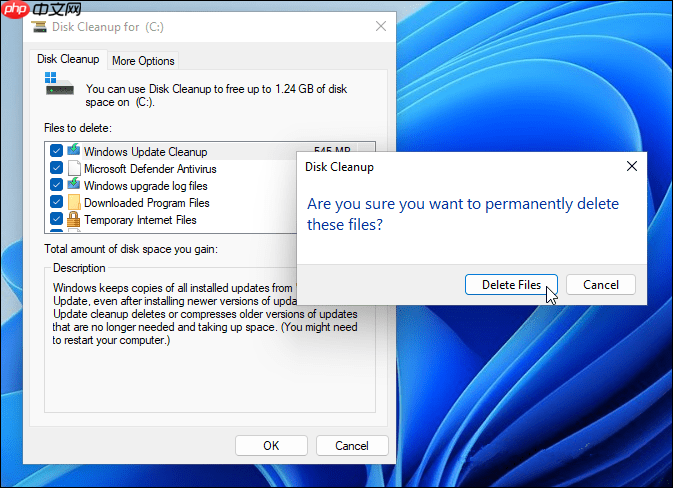The height and width of the screenshot is (488, 673).
Task: Uncheck Microsoft Defender Antivirus checkbox
Action: coord(56,168)
